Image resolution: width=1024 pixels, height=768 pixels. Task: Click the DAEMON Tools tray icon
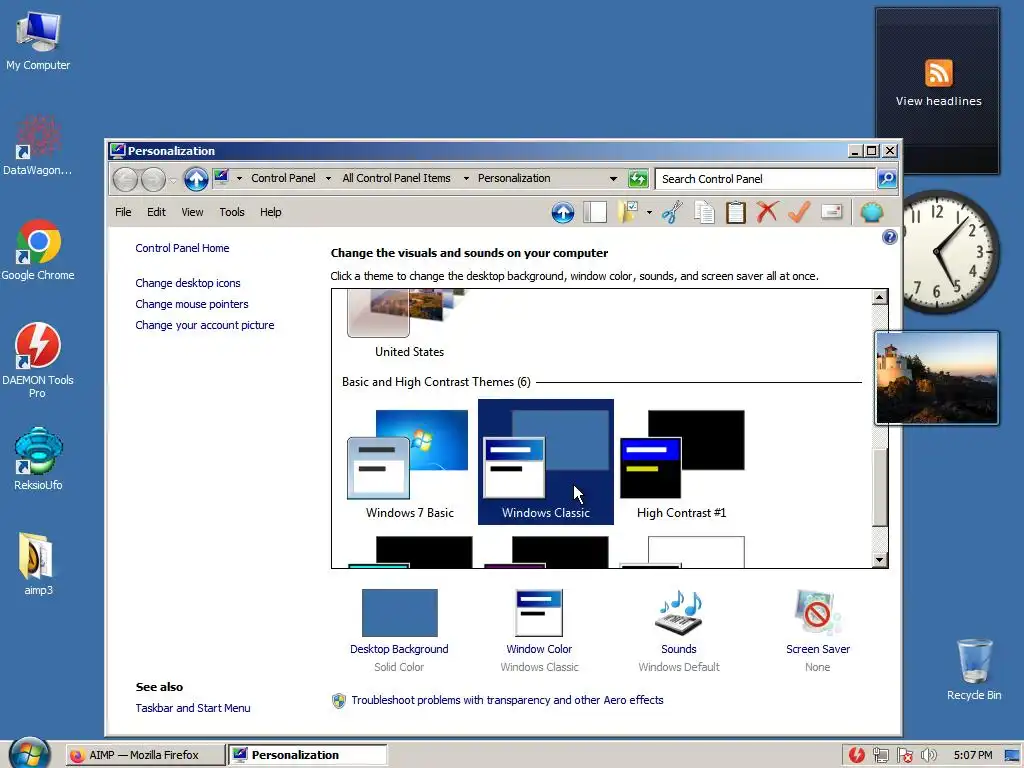click(x=857, y=755)
